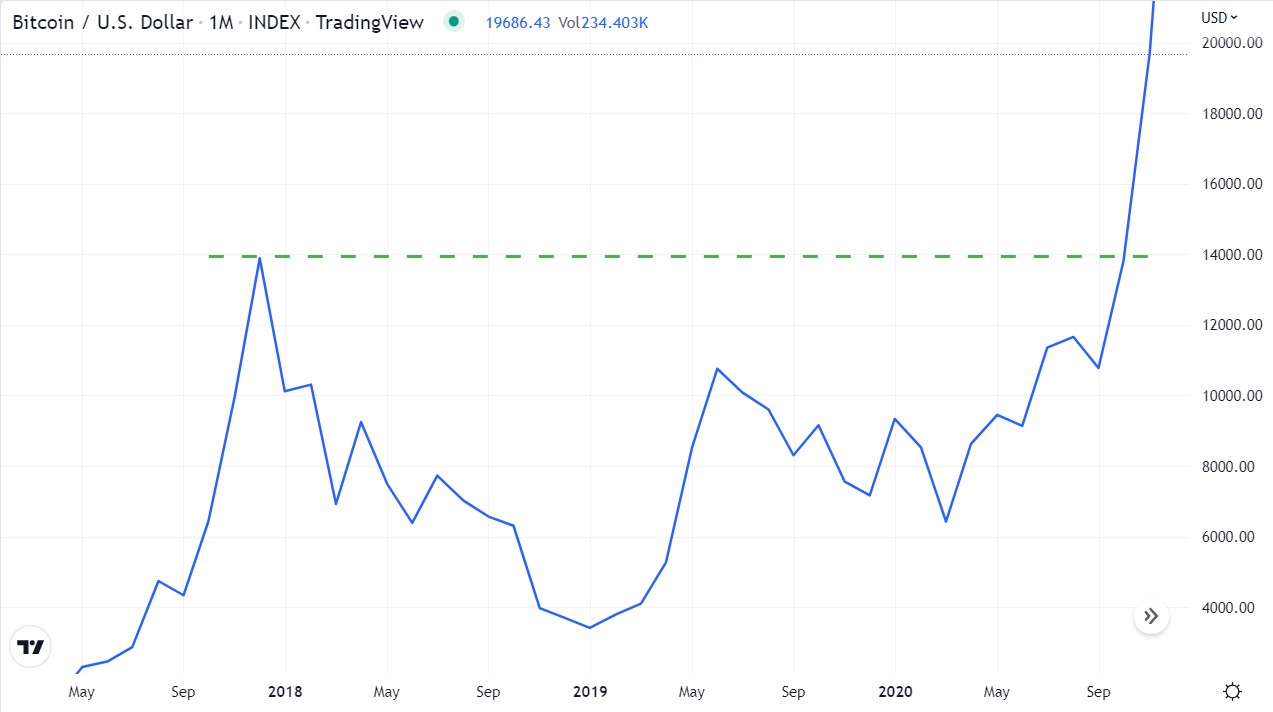Click the 2018 label on time axis
1273x712 pixels.
[285, 691]
